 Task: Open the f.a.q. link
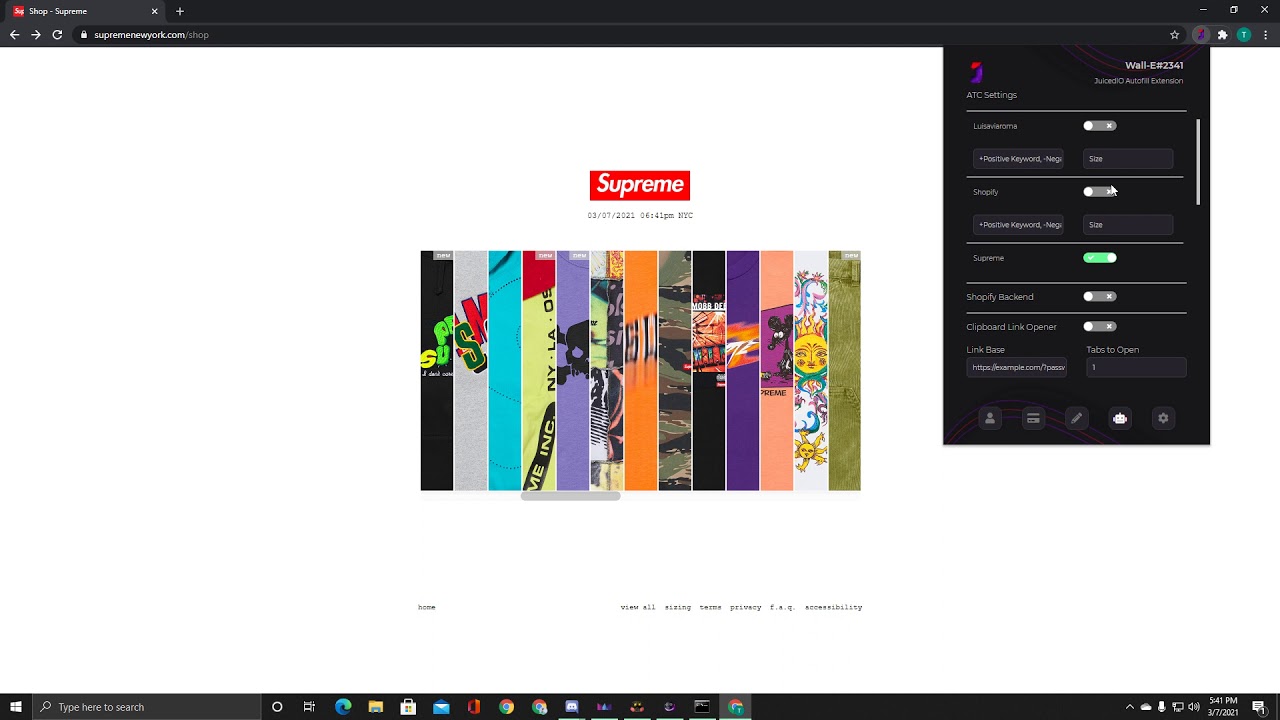pos(783,607)
